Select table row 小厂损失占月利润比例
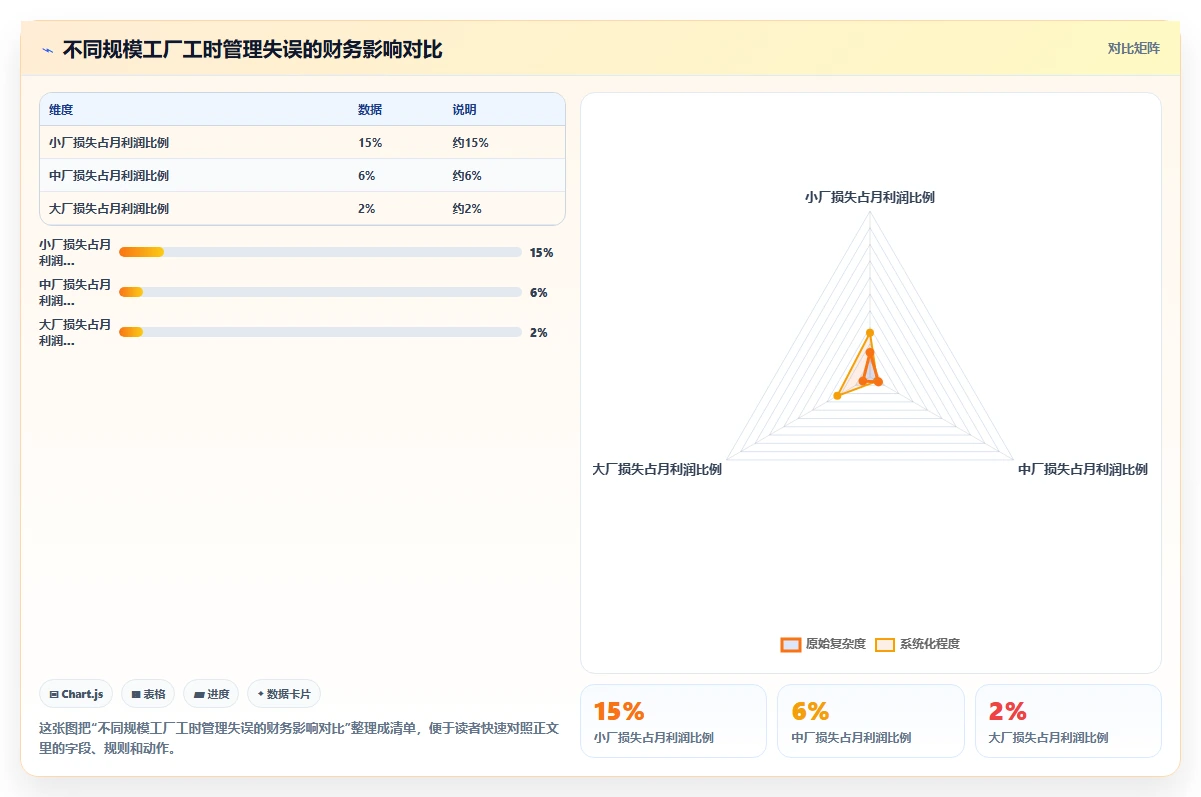This screenshot has width=1201, height=797. (x=302, y=143)
